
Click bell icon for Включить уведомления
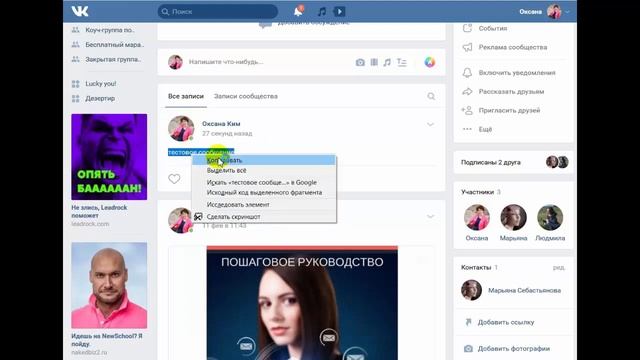click(467, 73)
